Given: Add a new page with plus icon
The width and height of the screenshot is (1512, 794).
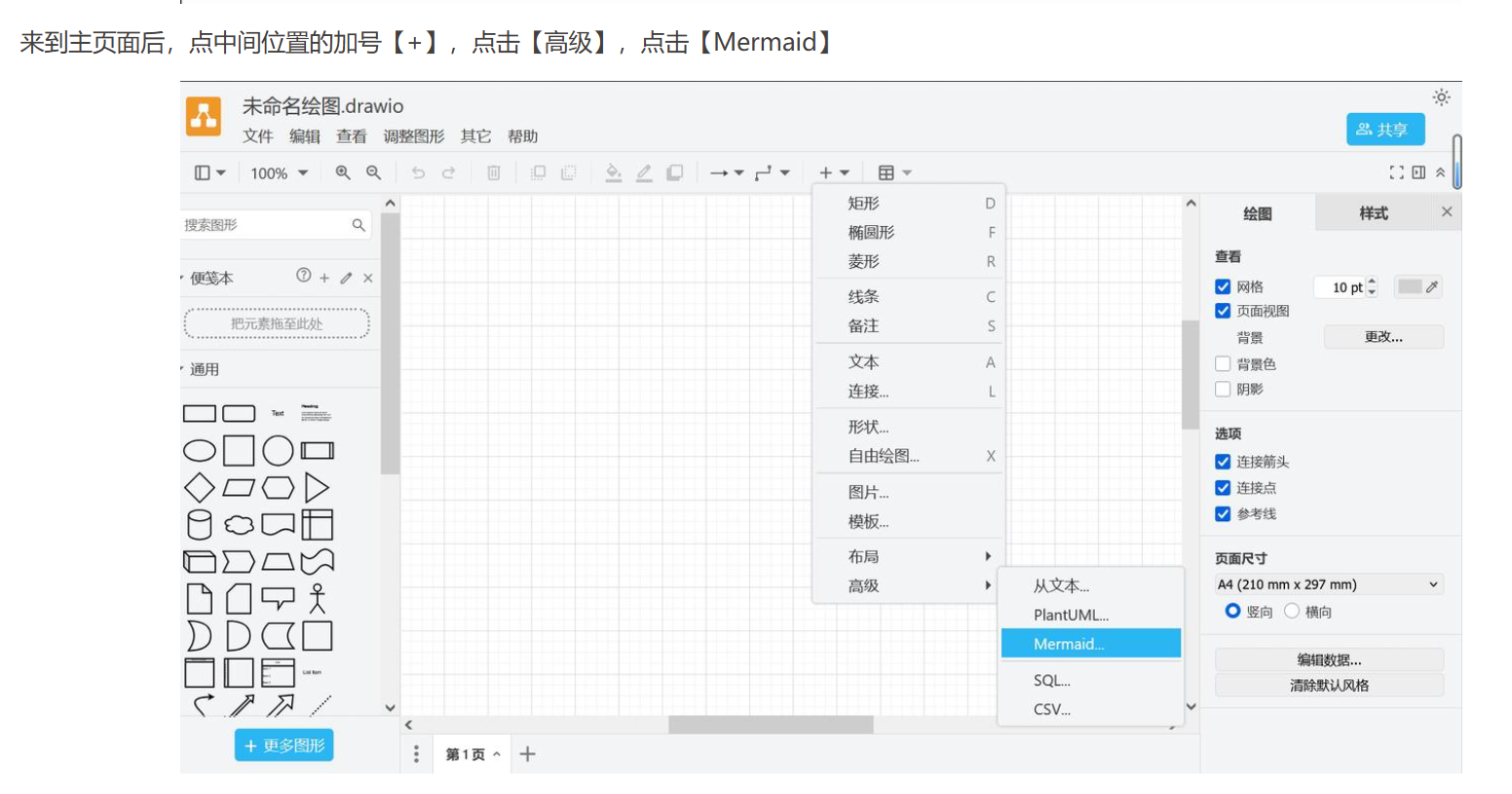Looking at the screenshot, I should 527,754.
